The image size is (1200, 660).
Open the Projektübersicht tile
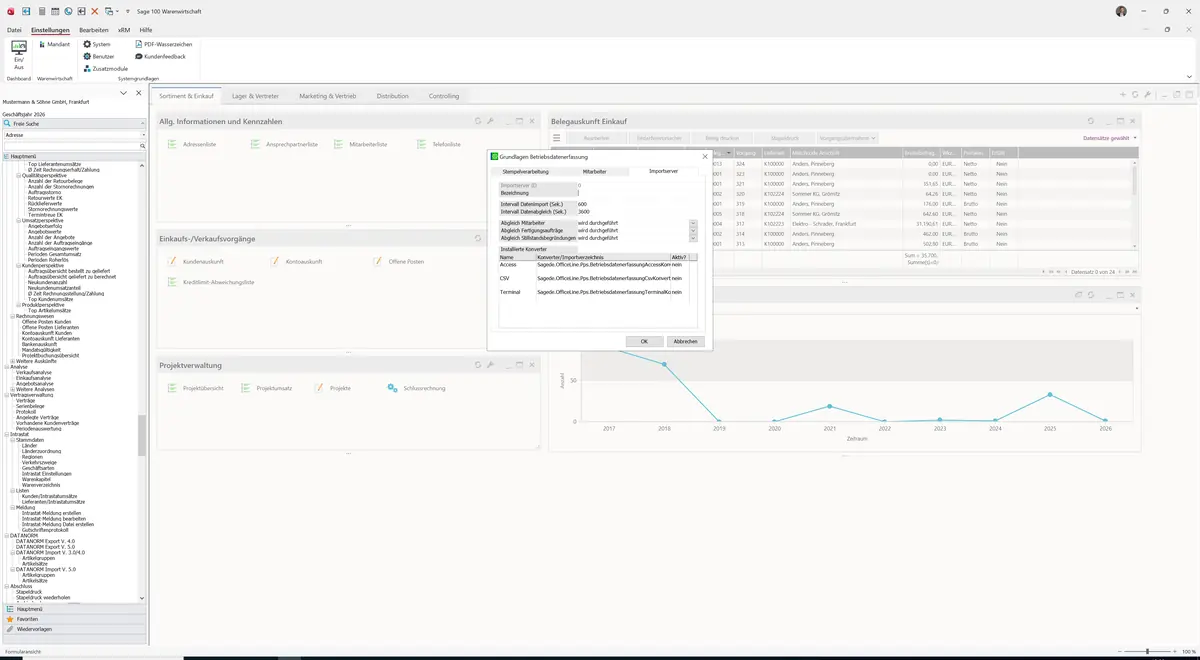(x=195, y=387)
